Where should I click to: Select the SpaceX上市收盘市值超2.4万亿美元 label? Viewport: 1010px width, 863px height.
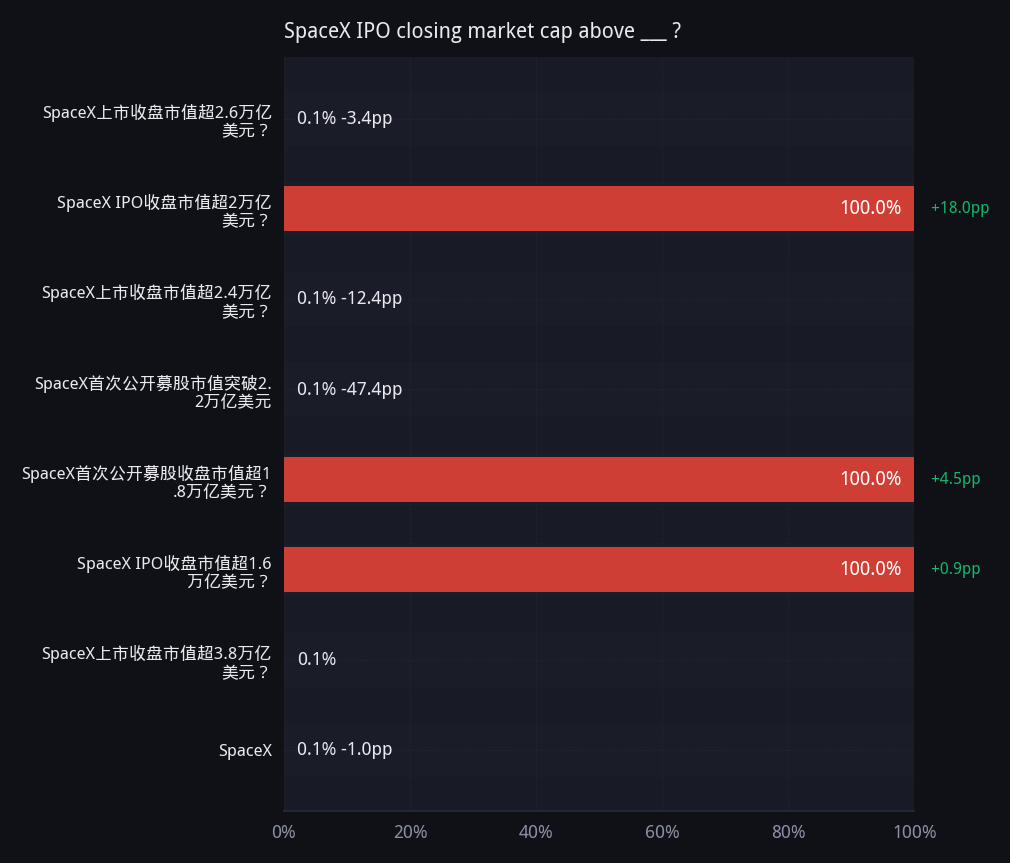click(x=157, y=301)
